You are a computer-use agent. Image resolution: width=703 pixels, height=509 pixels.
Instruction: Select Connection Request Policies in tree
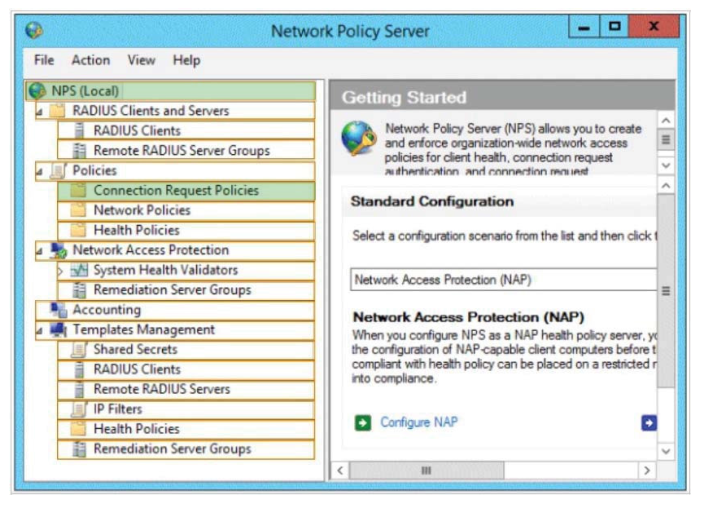[x=186, y=190]
